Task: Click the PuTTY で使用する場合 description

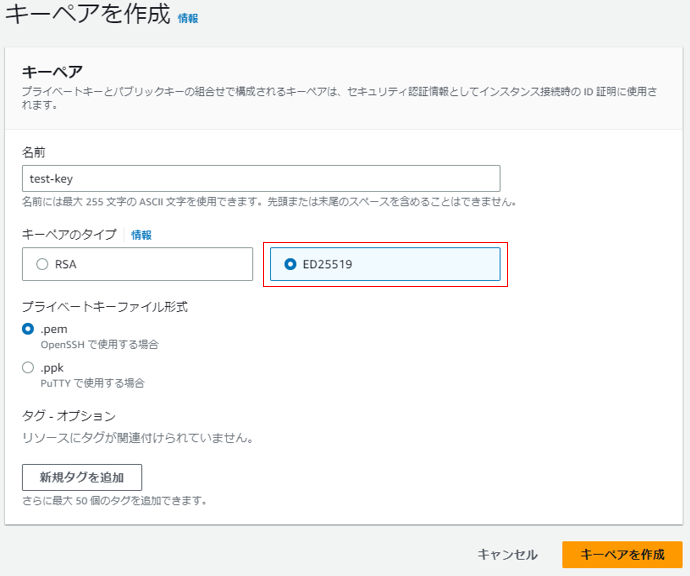Action: pyautogui.click(x=92, y=383)
